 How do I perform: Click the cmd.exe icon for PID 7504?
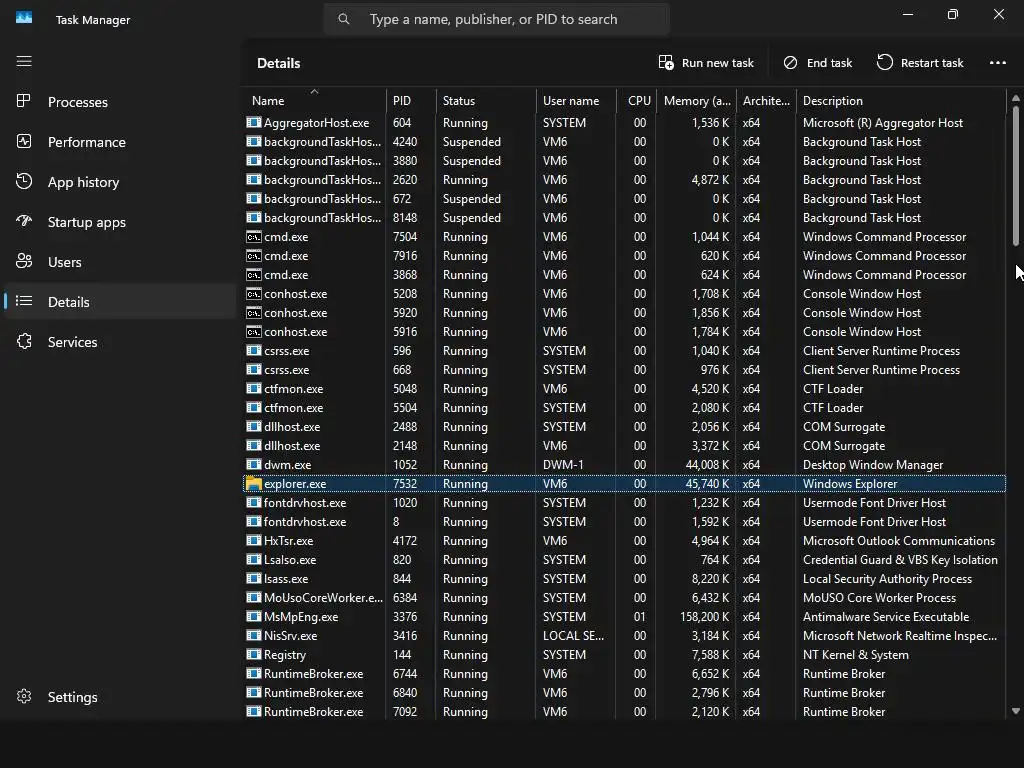(253, 237)
